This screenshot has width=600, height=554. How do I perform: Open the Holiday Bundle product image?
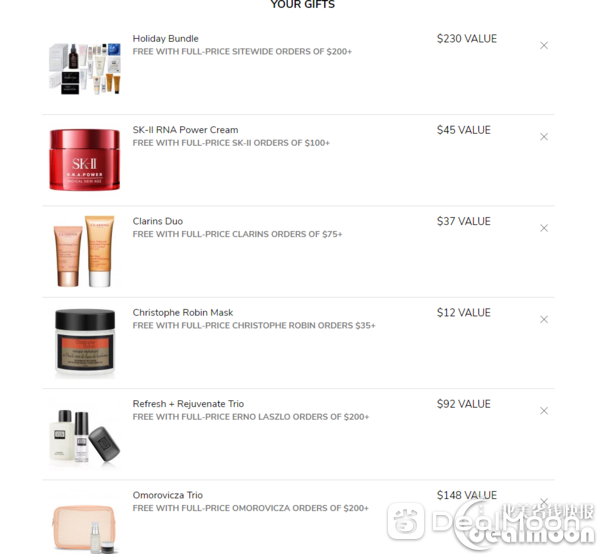click(85, 68)
